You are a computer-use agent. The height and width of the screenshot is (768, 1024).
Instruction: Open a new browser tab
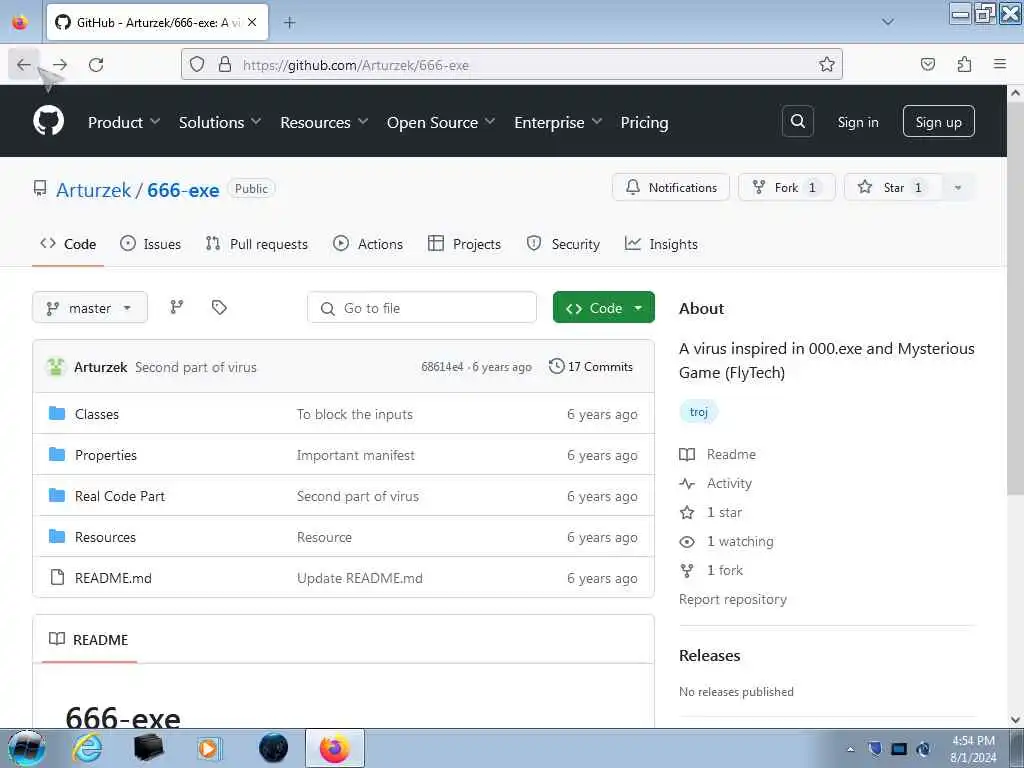pyautogui.click(x=289, y=23)
